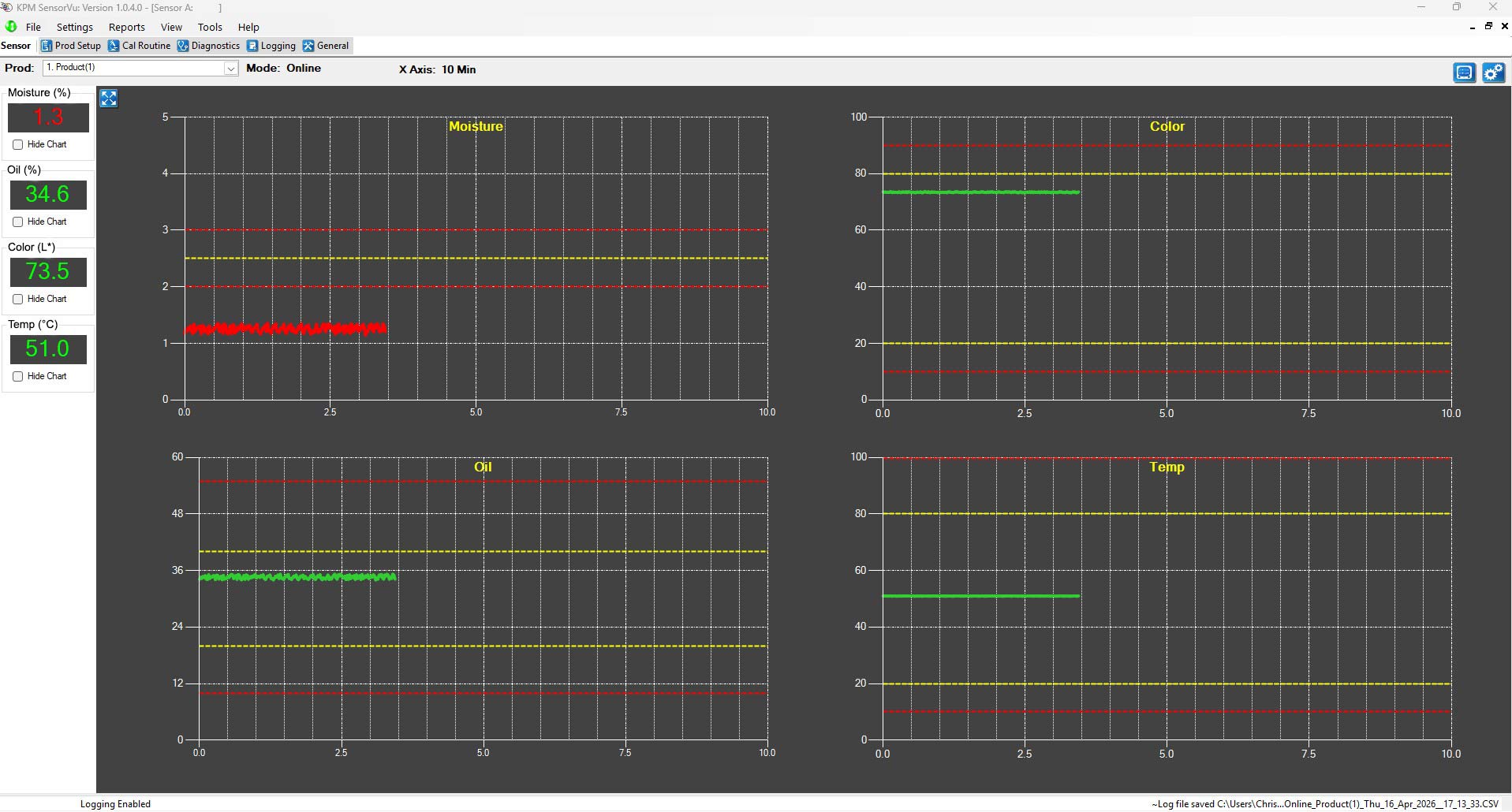Click the green app icon beside File
1512x812 pixels.
tap(11, 27)
